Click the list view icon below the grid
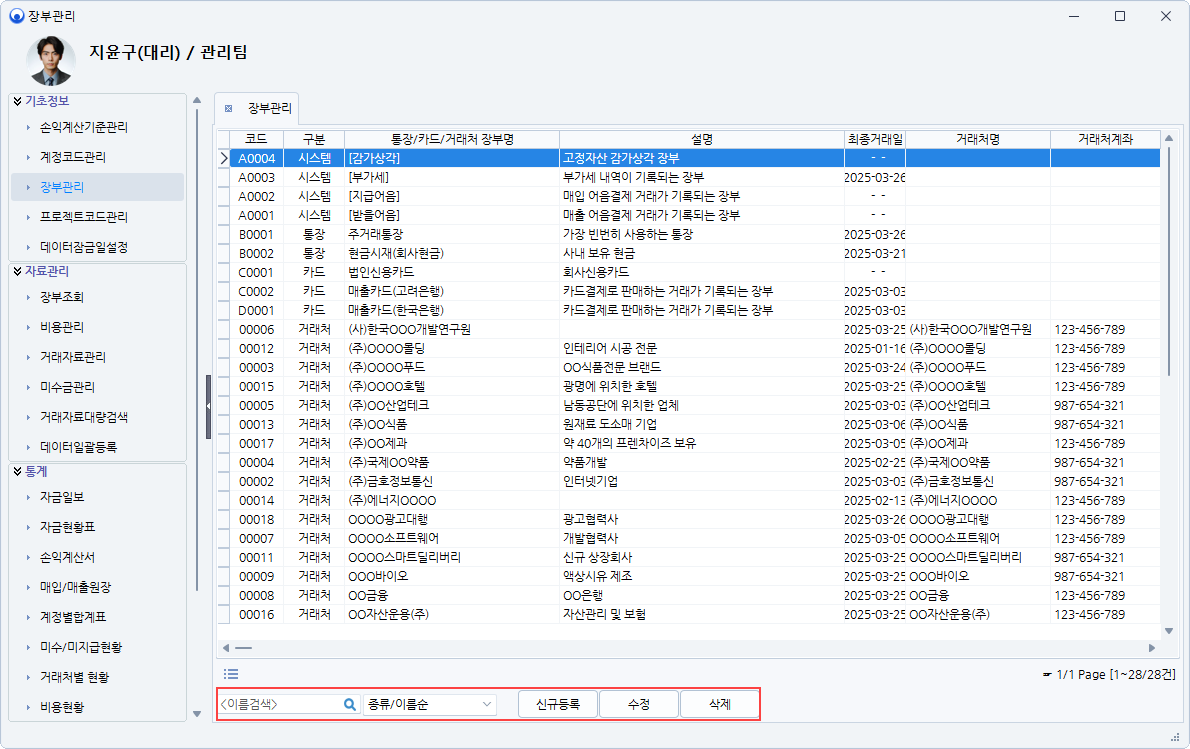 (231, 674)
